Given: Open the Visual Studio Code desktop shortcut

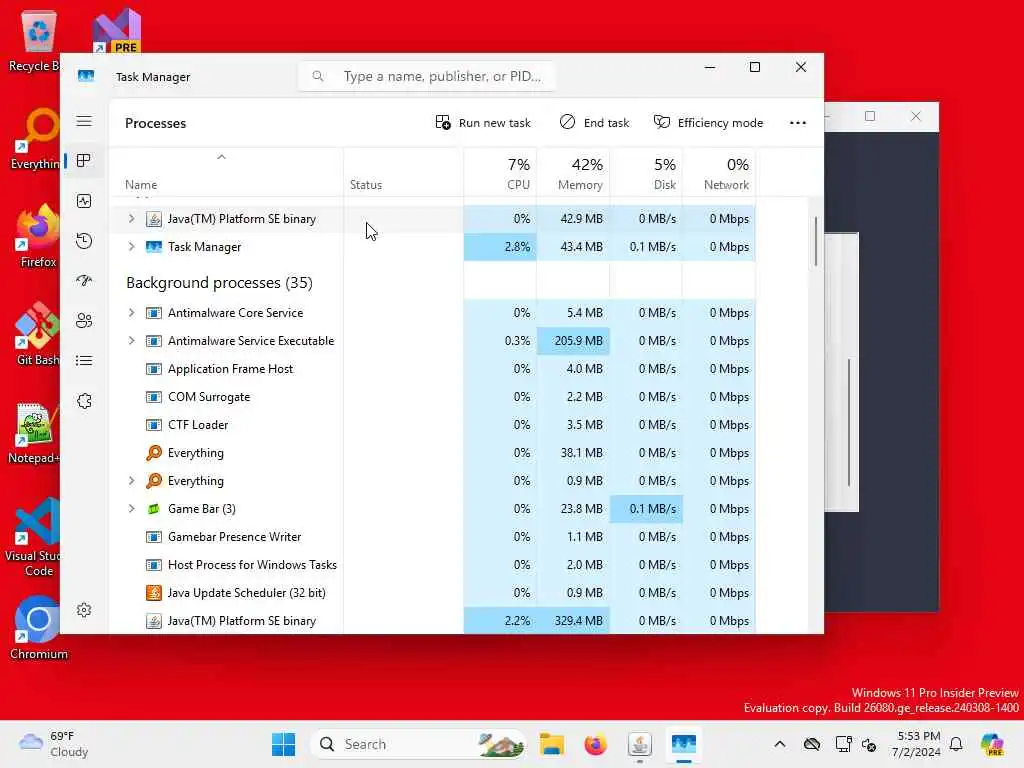Looking at the screenshot, I should [34, 537].
